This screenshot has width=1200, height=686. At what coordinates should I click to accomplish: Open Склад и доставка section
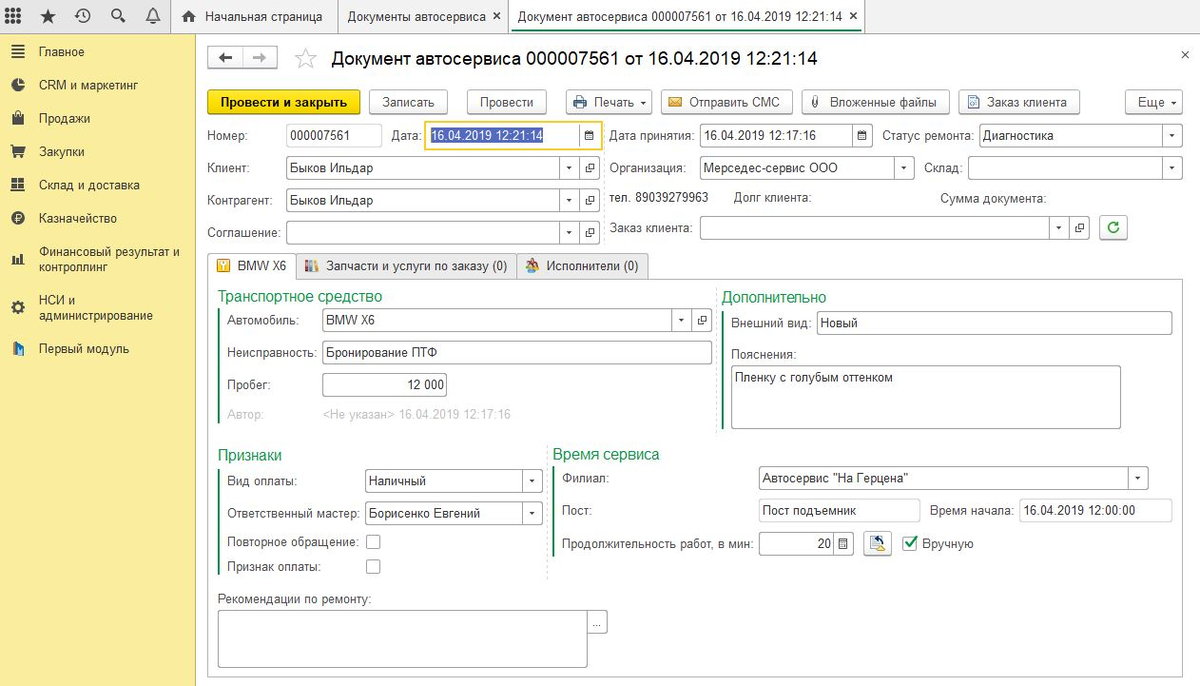[89, 185]
